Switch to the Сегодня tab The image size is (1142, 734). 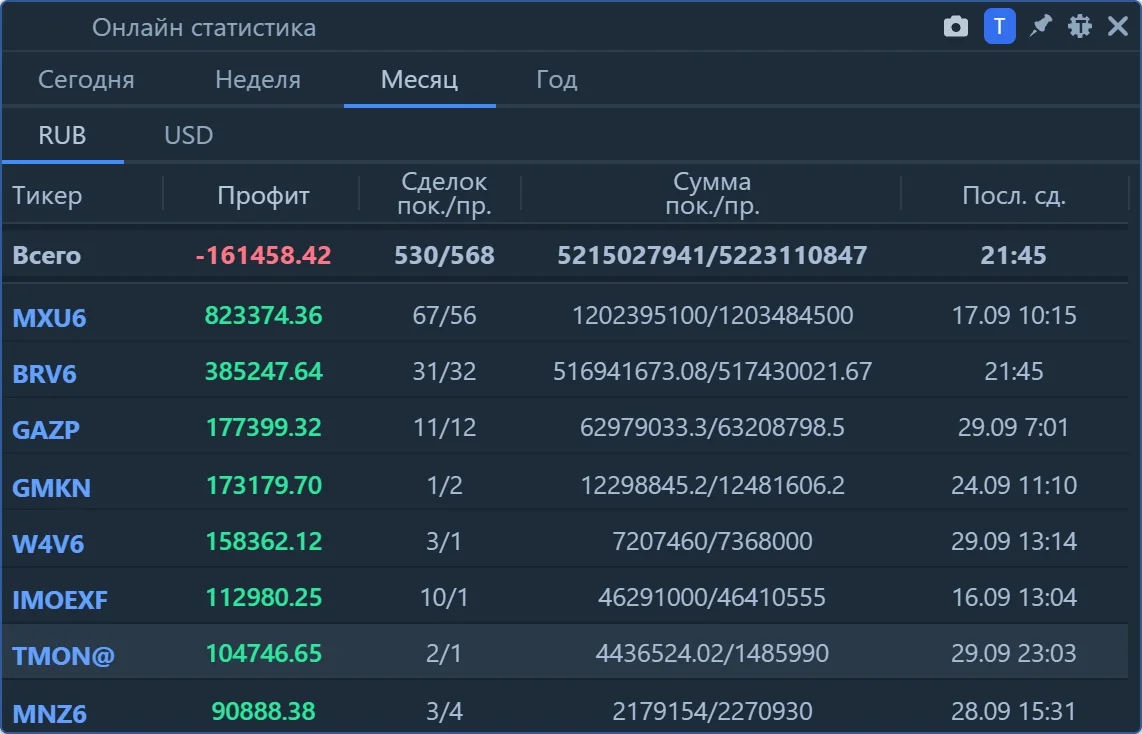tap(86, 79)
